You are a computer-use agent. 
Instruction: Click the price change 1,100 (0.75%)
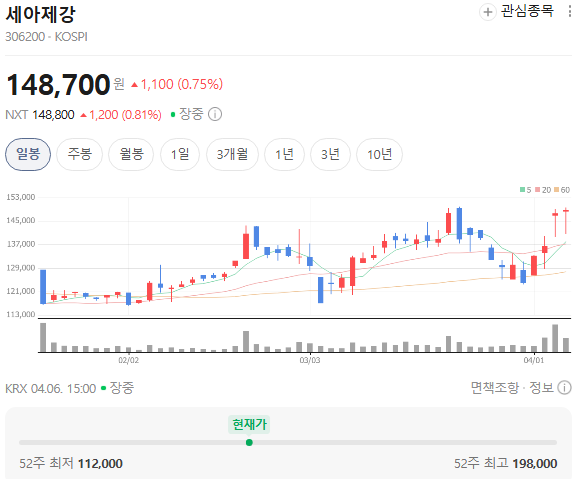[x=177, y=84]
